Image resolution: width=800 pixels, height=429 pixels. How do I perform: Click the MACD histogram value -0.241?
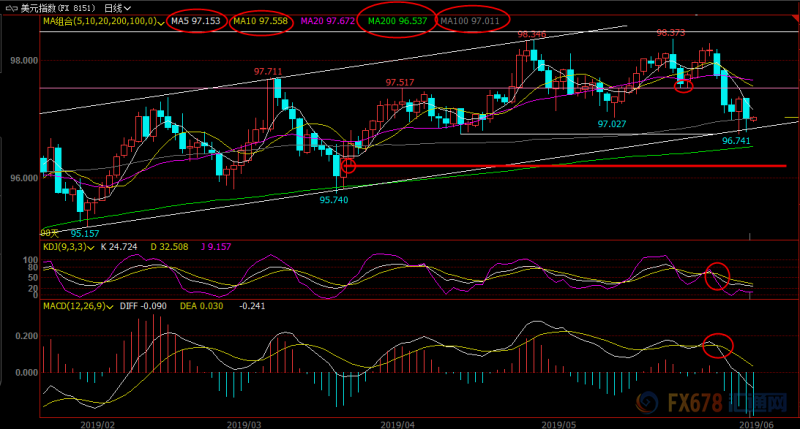pos(252,306)
